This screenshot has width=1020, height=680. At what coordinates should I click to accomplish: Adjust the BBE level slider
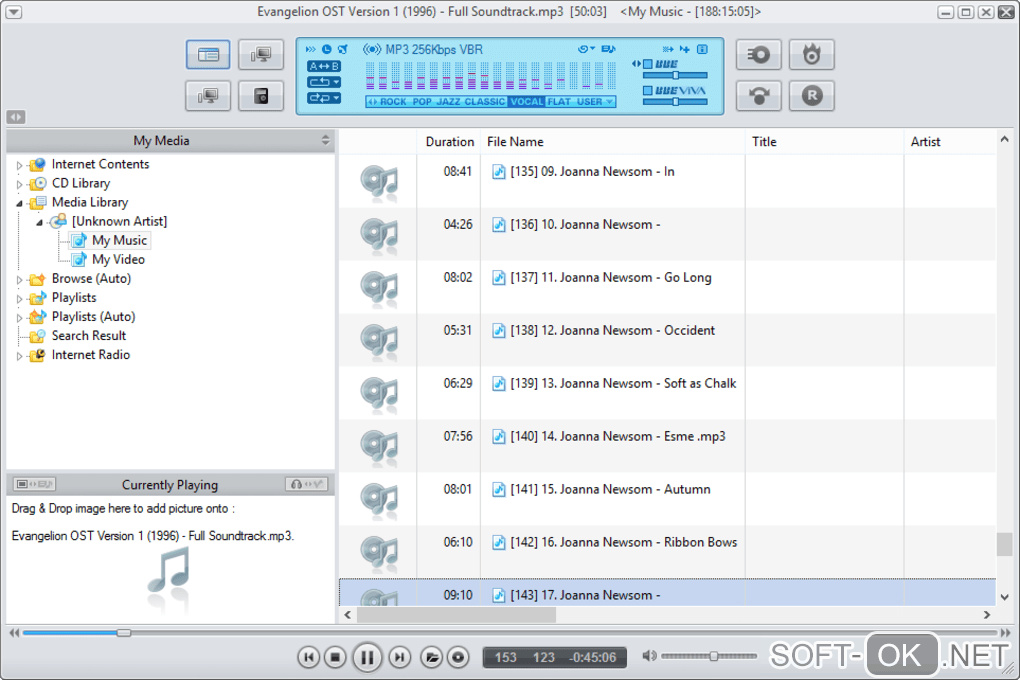pos(675,75)
